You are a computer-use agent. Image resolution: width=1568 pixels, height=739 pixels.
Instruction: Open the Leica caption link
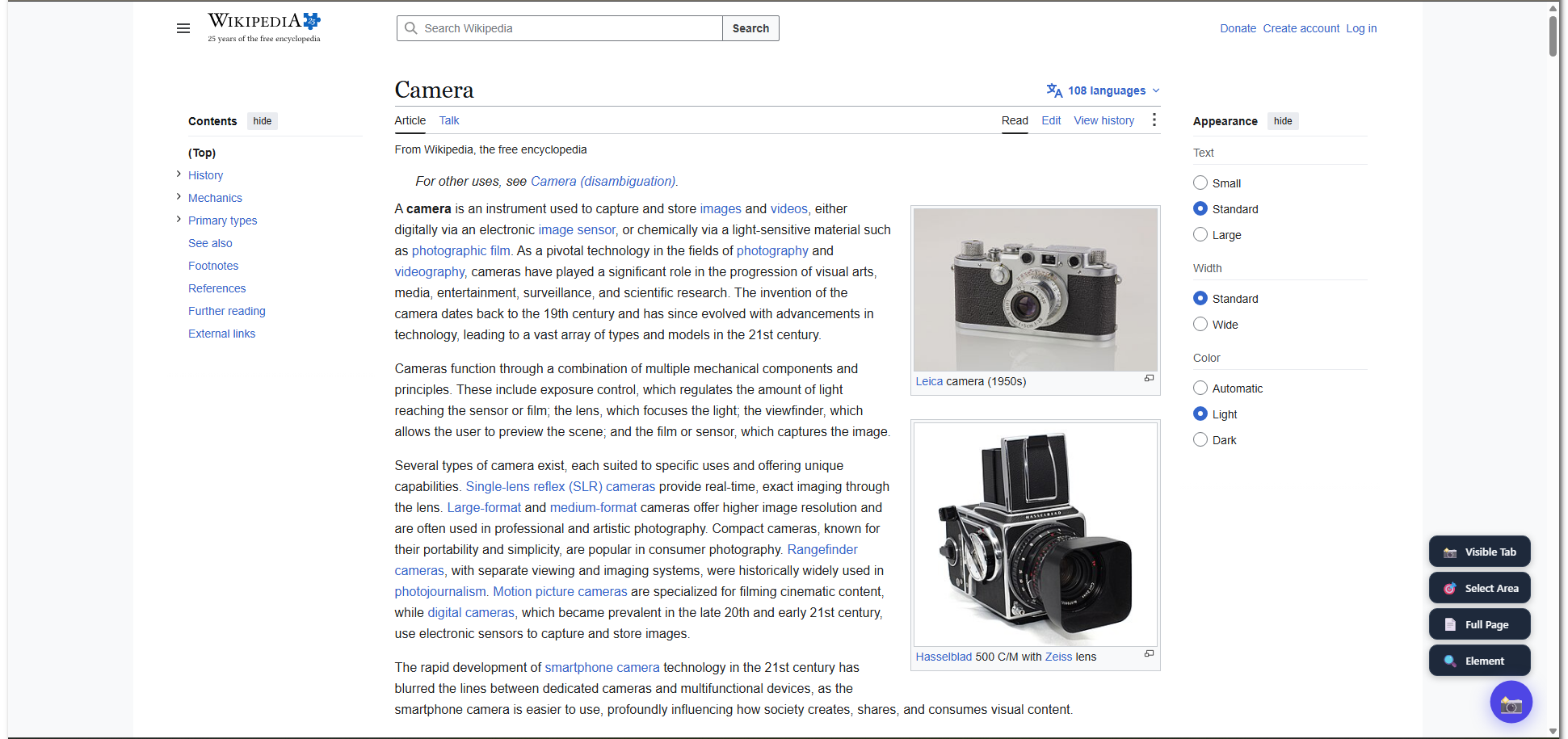click(929, 381)
